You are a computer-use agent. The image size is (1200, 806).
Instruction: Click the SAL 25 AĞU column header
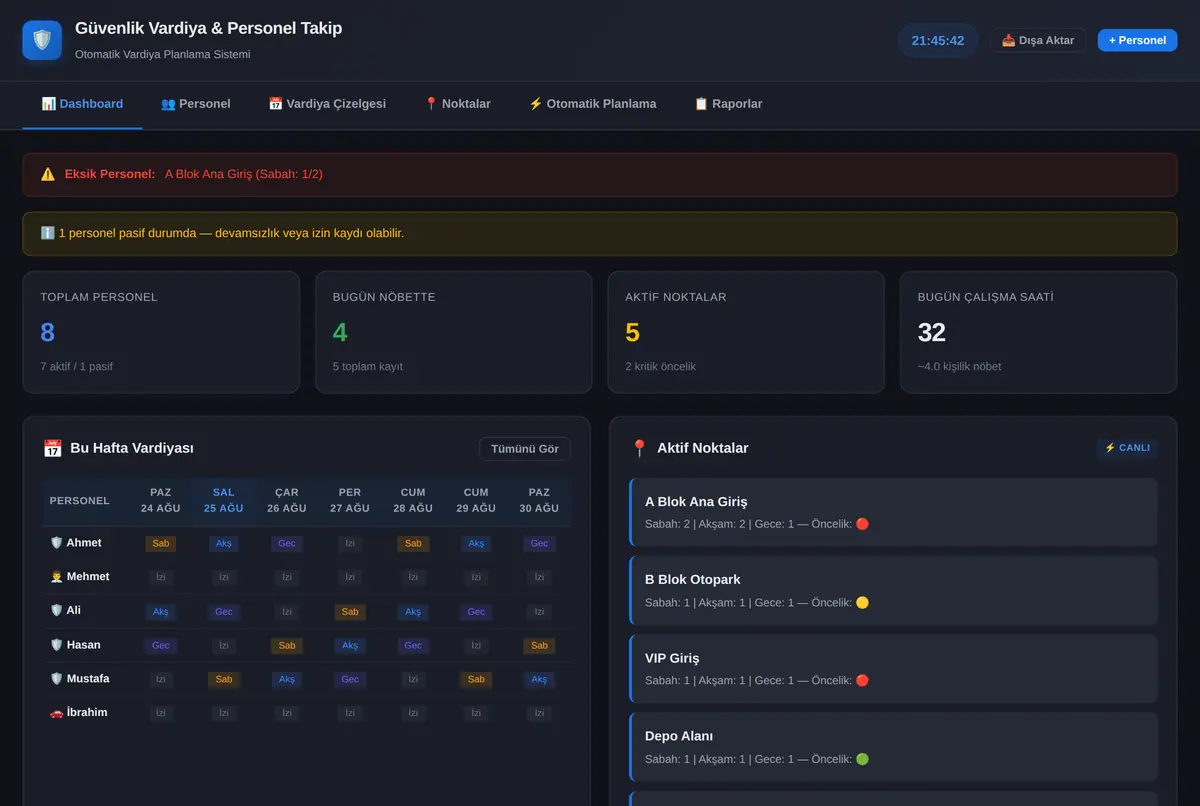[224, 500]
